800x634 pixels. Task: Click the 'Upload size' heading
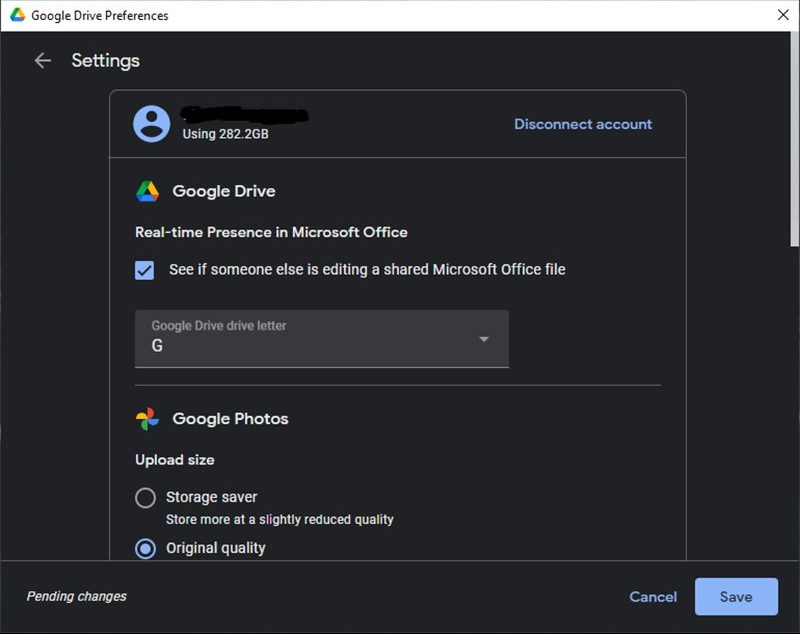click(x=174, y=460)
